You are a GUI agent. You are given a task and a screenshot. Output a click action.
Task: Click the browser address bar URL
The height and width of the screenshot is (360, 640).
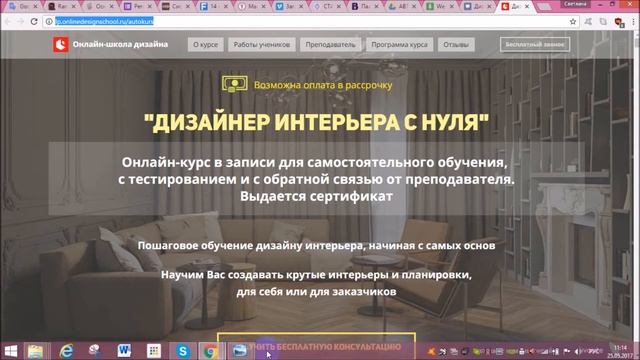pyautogui.click(x=104, y=21)
